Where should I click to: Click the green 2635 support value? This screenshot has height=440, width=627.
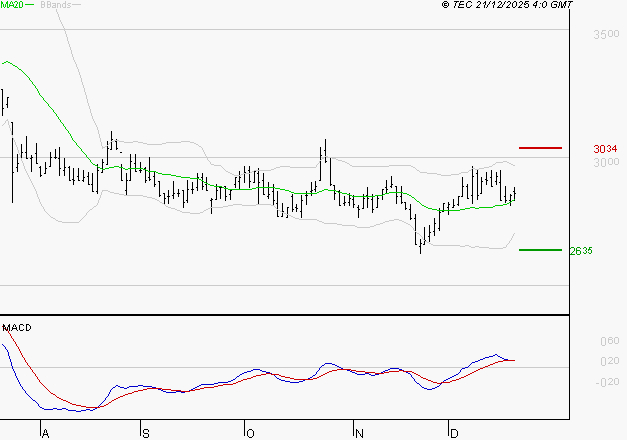coord(581,251)
